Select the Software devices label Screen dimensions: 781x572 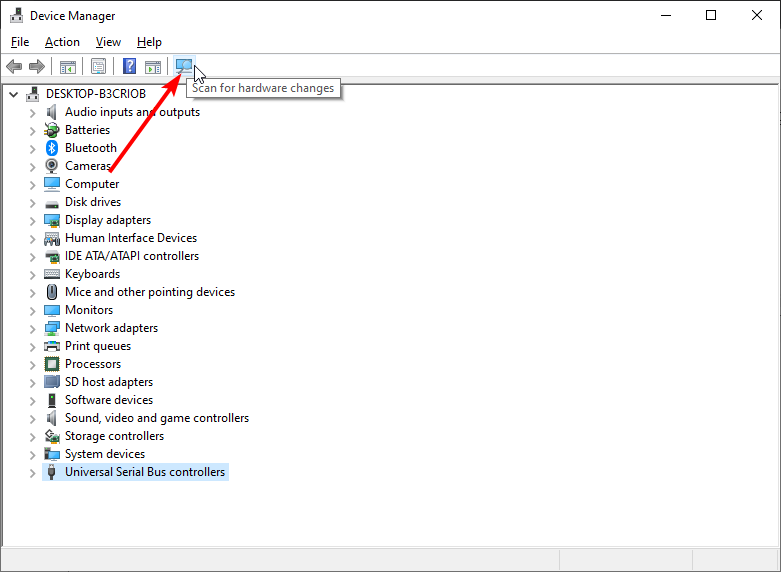tap(109, 400)
